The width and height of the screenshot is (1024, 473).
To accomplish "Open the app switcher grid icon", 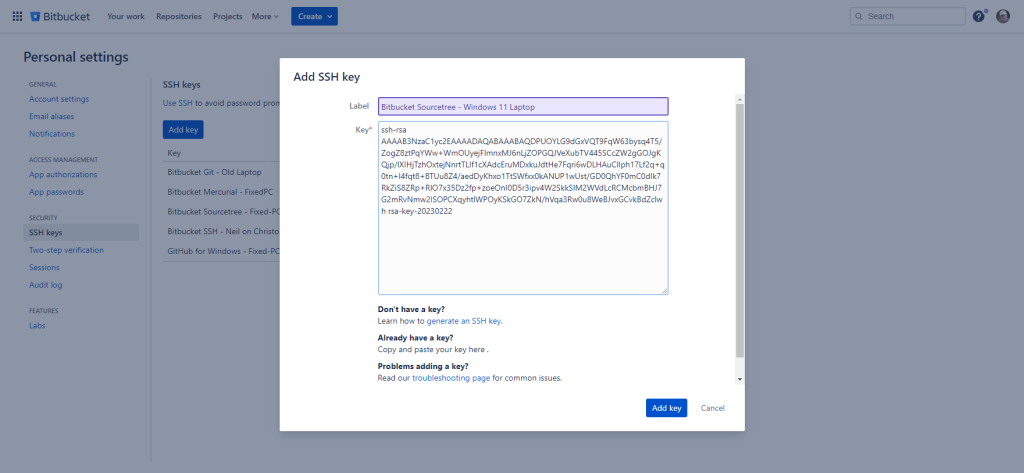I will click(x=17, y=17).
